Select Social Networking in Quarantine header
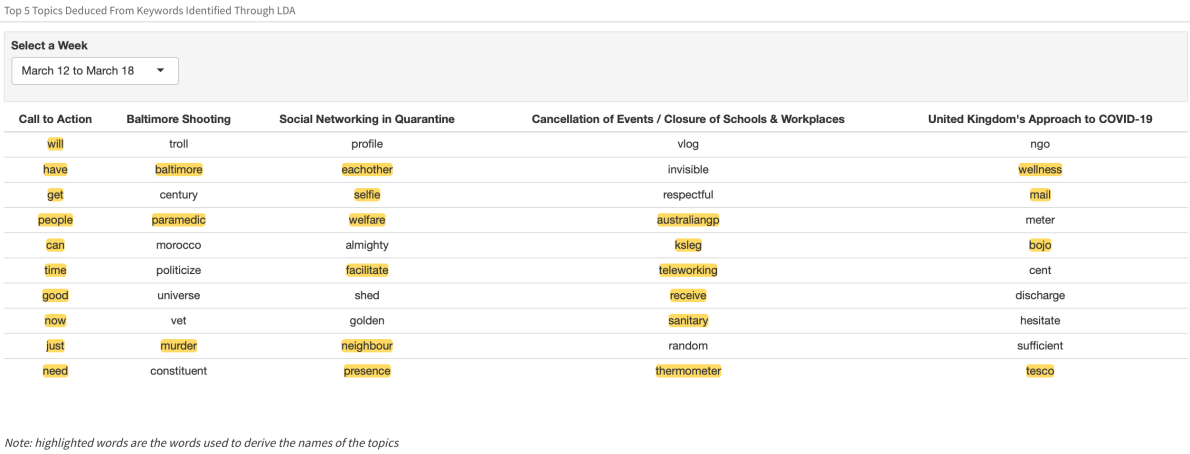Viewport: 1190px width, 454px height. click(x=367, y=119)
